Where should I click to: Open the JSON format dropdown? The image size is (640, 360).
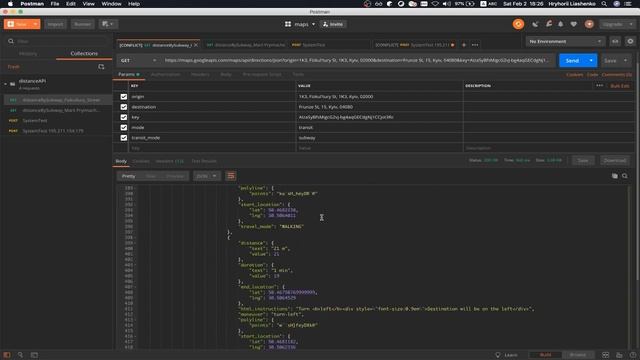tap(207, 176)
